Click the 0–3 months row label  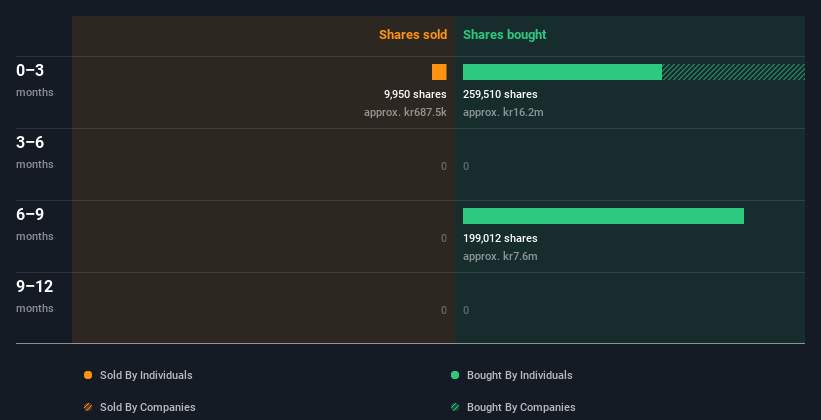(35, 80)
